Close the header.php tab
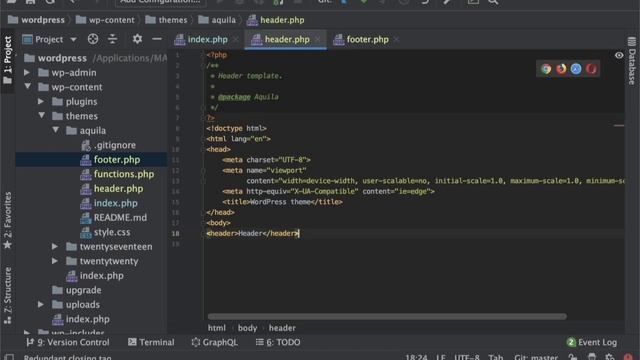 pyautogui.click(x=318, y=40)
